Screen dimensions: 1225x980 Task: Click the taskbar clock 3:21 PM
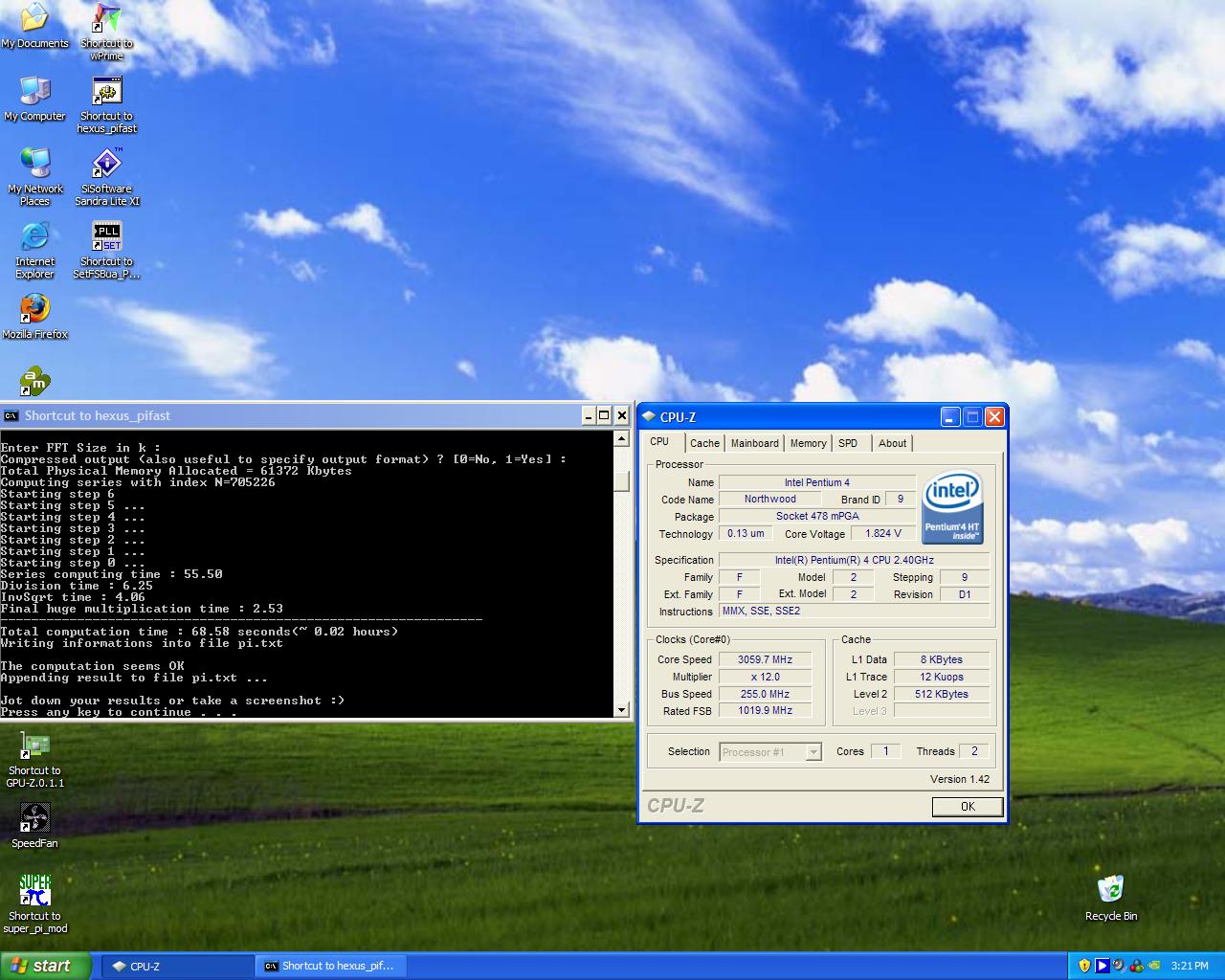click(1190, 966)
